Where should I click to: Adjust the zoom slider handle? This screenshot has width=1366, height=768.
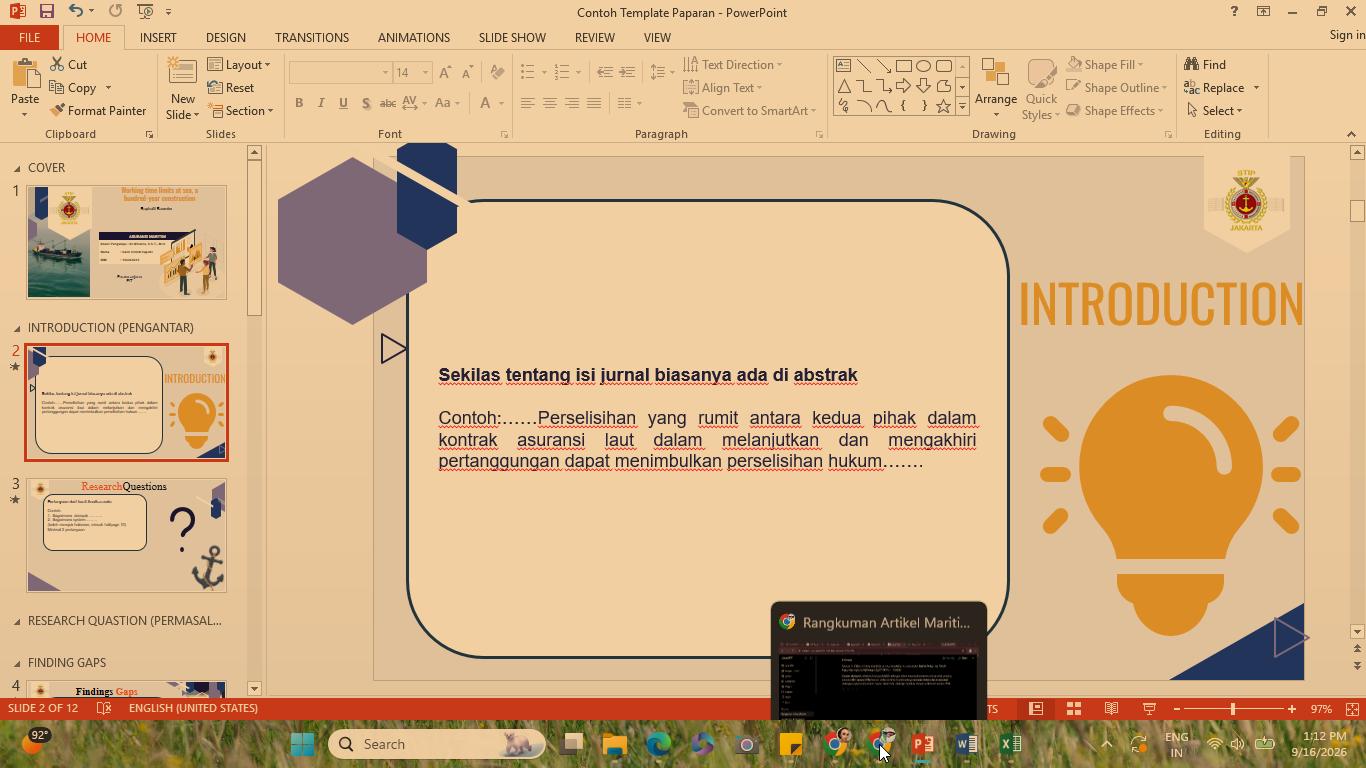point(1233,708)
